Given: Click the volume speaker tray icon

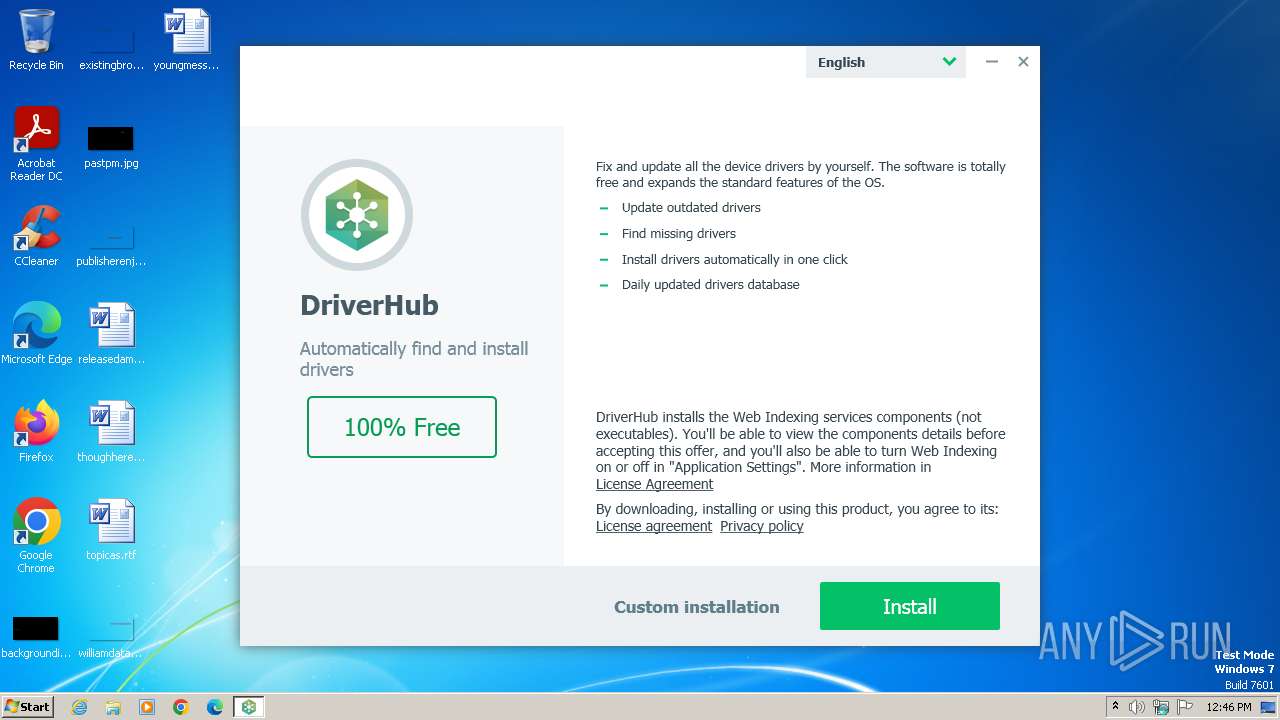Looking at the screenshot, I should click(1137, 707).
